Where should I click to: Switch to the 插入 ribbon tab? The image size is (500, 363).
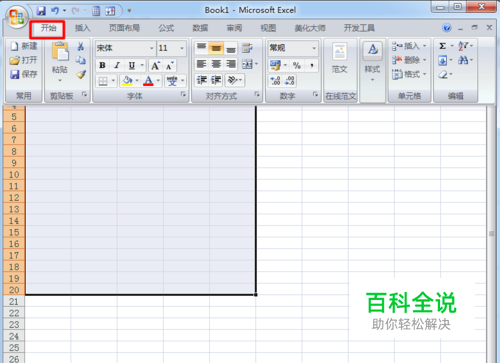pos(82,28)
